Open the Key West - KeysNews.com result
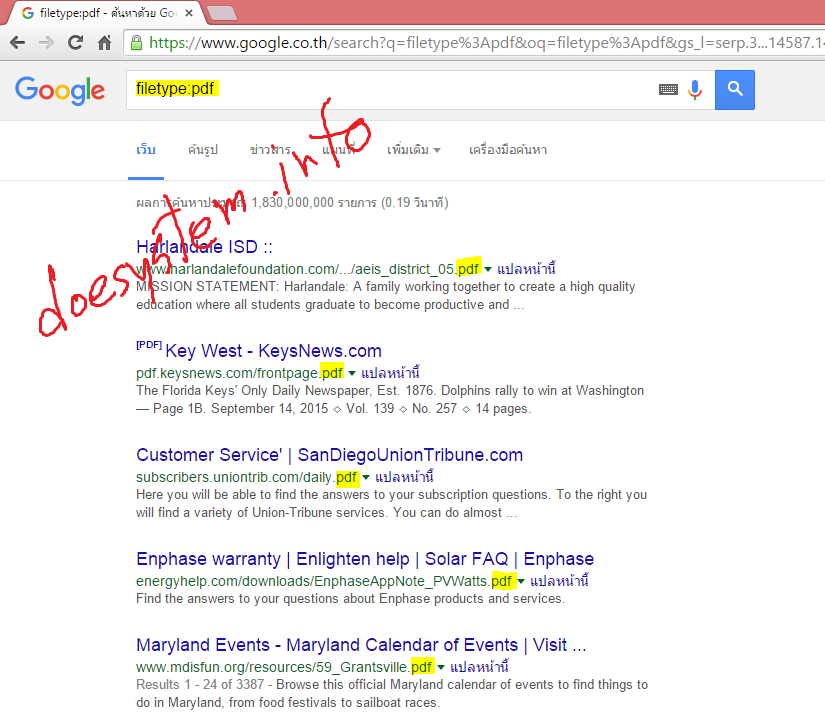This screenshot has height=713, width=825. click(x=274, y=351)
